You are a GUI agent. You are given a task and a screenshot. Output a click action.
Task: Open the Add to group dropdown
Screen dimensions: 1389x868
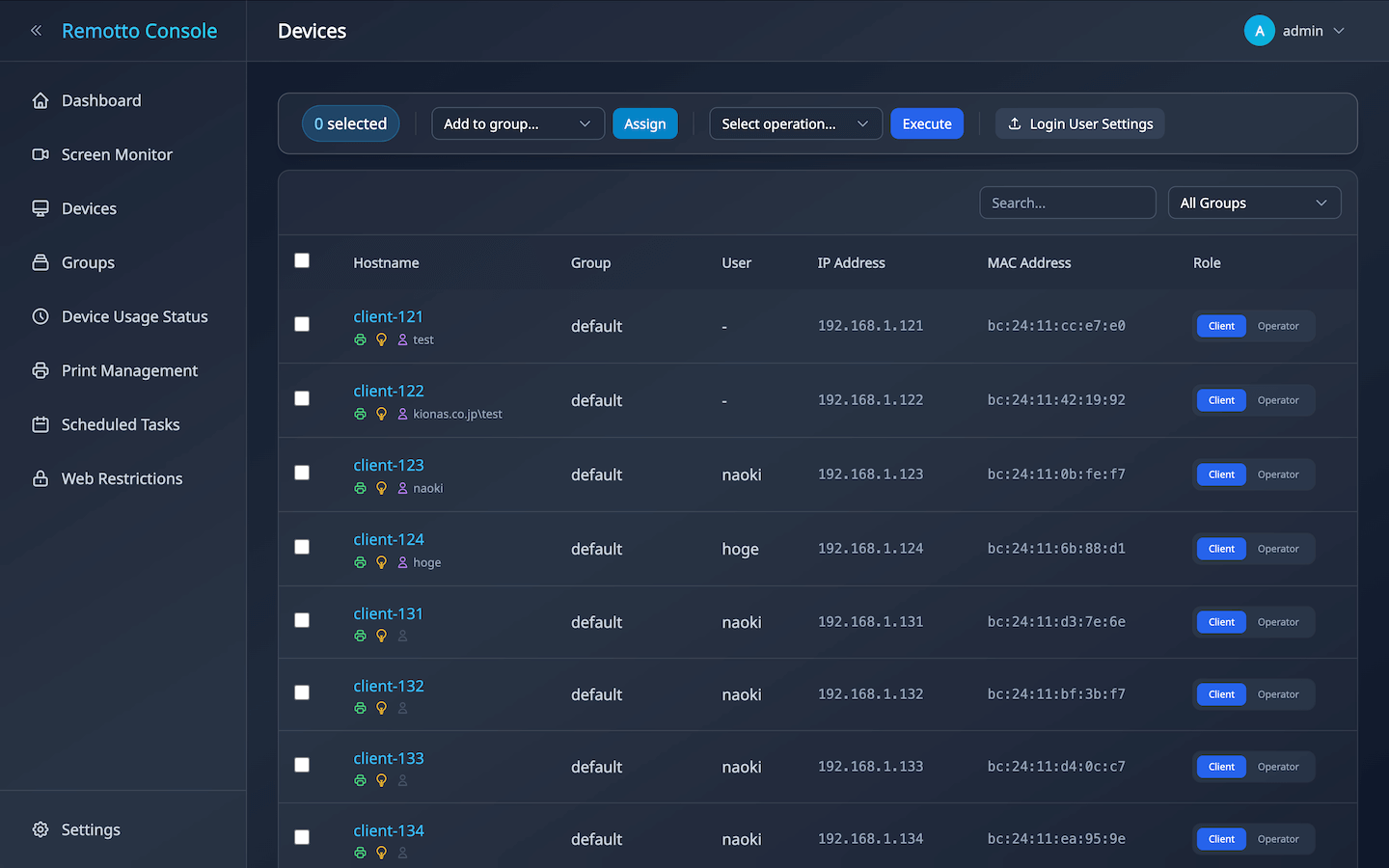click(x=517, y=123)
